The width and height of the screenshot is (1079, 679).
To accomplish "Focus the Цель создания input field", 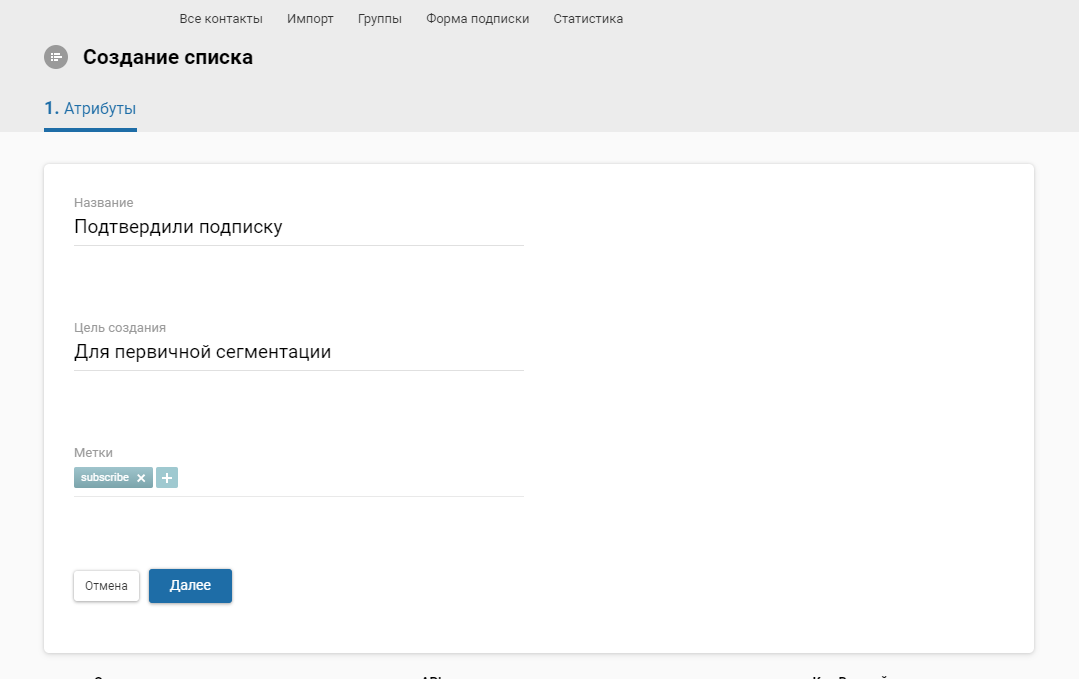I will point(298,352).
